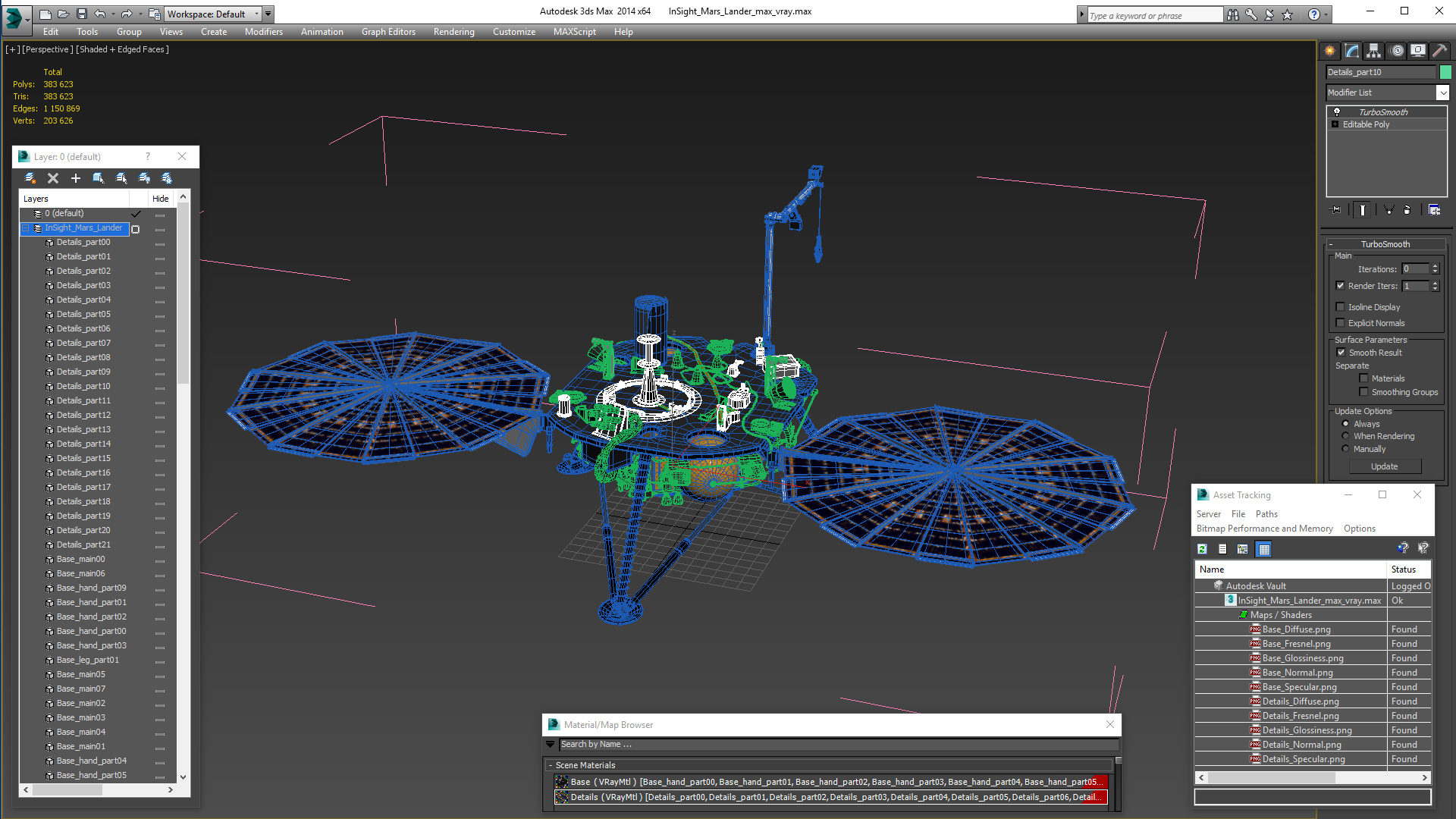Image resolution: width=1456 pixels, height=819 pixels.
Task: Click Iterations spinner up arrow
Action: [1435, 266]
